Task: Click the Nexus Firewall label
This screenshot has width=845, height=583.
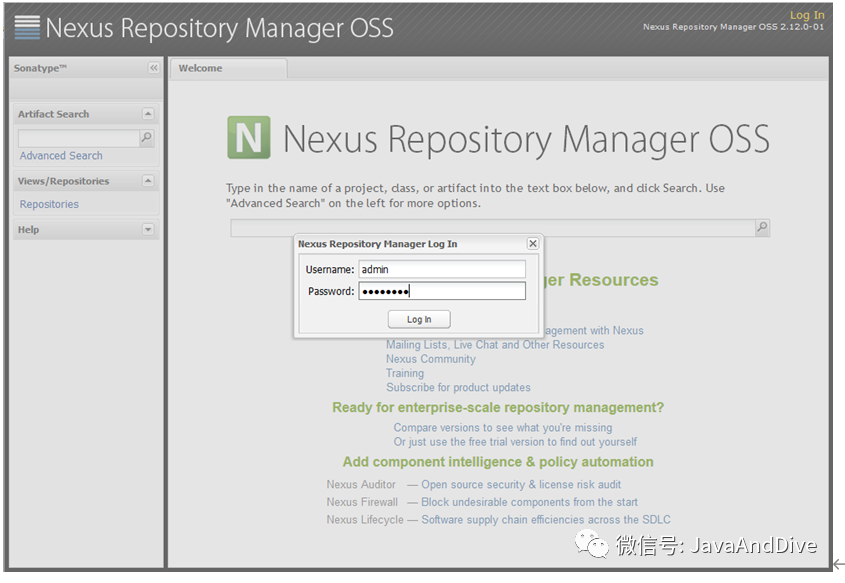Action: click(362, 502)
